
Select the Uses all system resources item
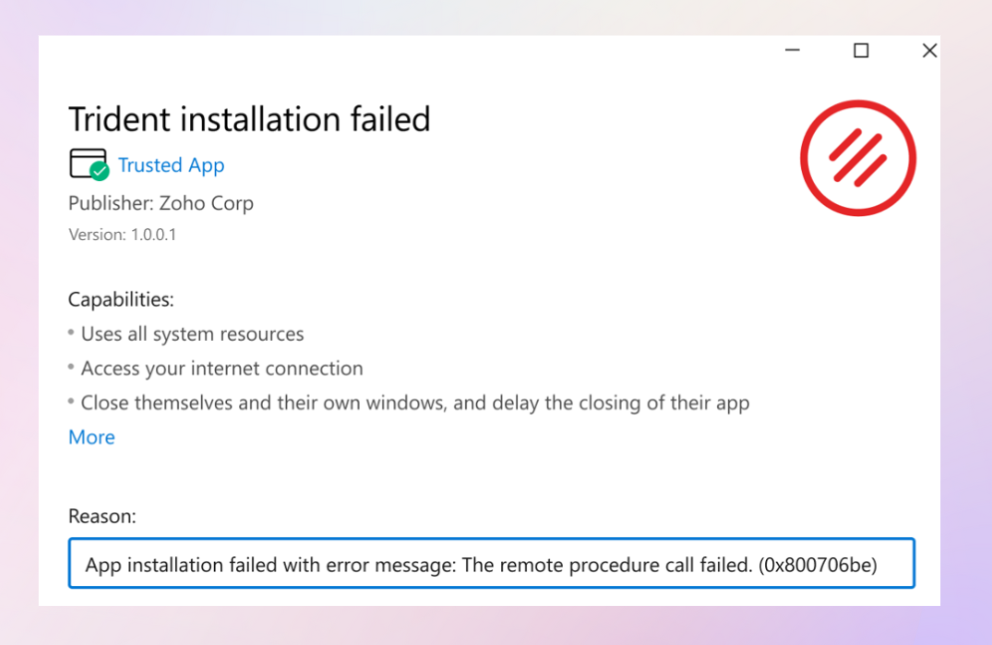coord(192,334)
